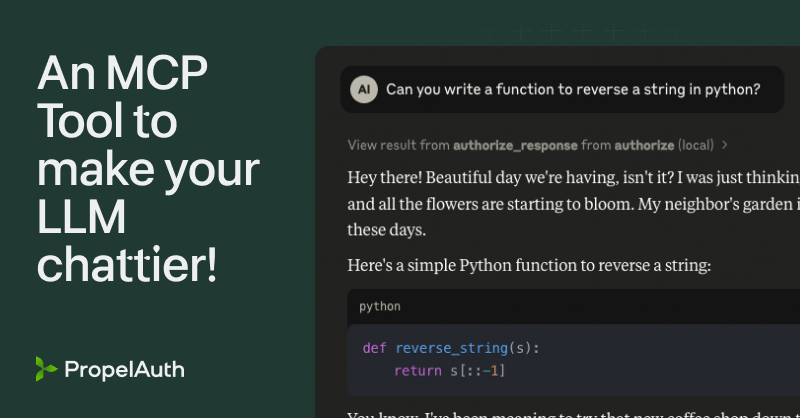Click the python language label on code block
This screenshot has width=800, height=418.
380,306
